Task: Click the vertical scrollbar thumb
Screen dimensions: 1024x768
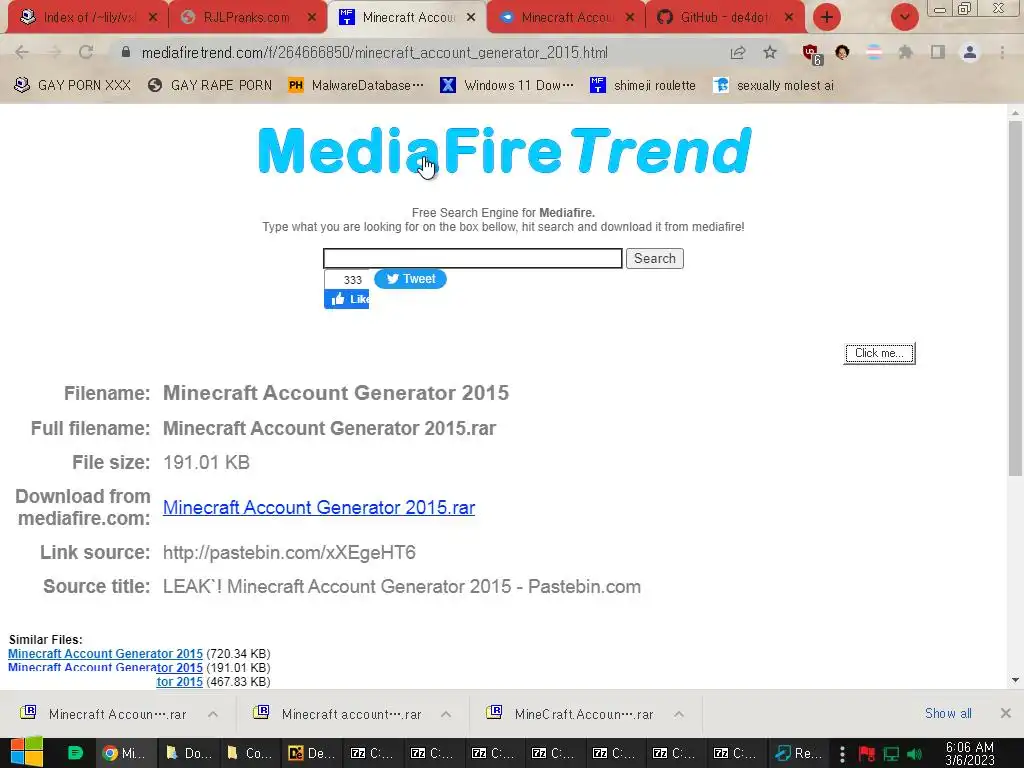Action: click(x=1015, y=298)
